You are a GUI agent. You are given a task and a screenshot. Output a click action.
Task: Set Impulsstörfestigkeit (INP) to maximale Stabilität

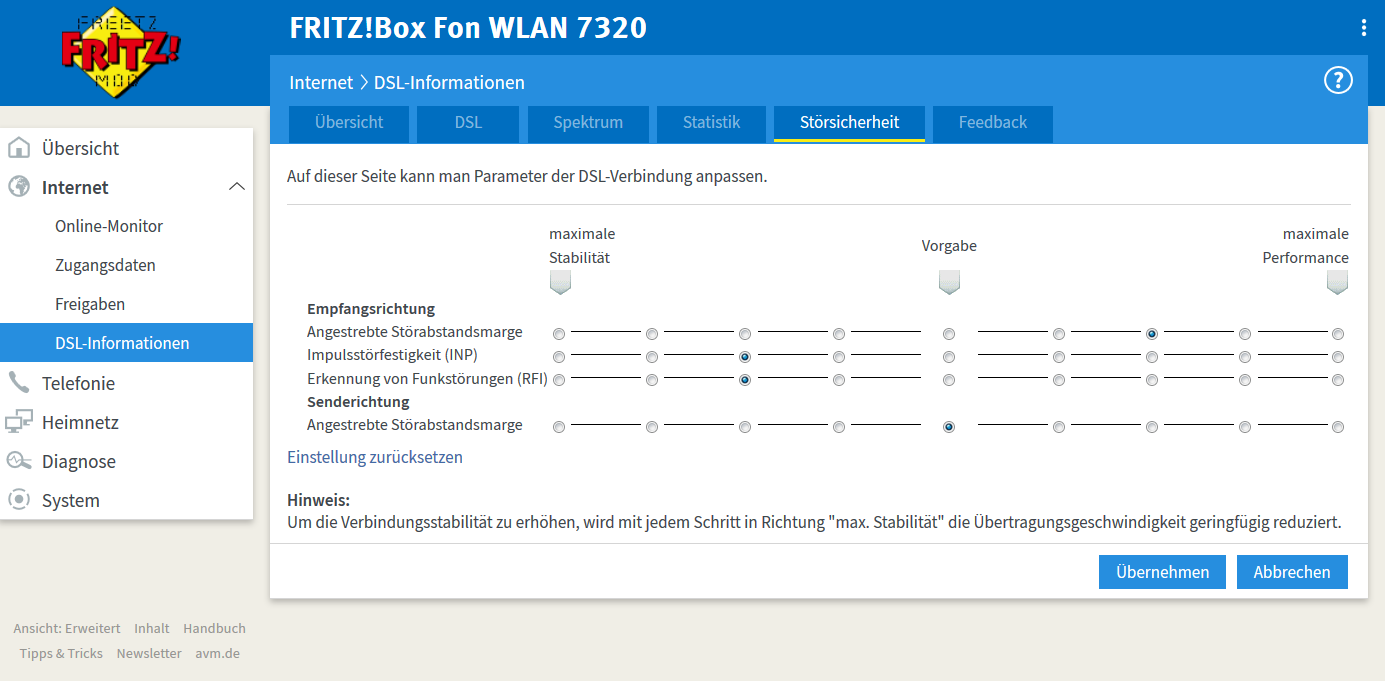[559, 357]
